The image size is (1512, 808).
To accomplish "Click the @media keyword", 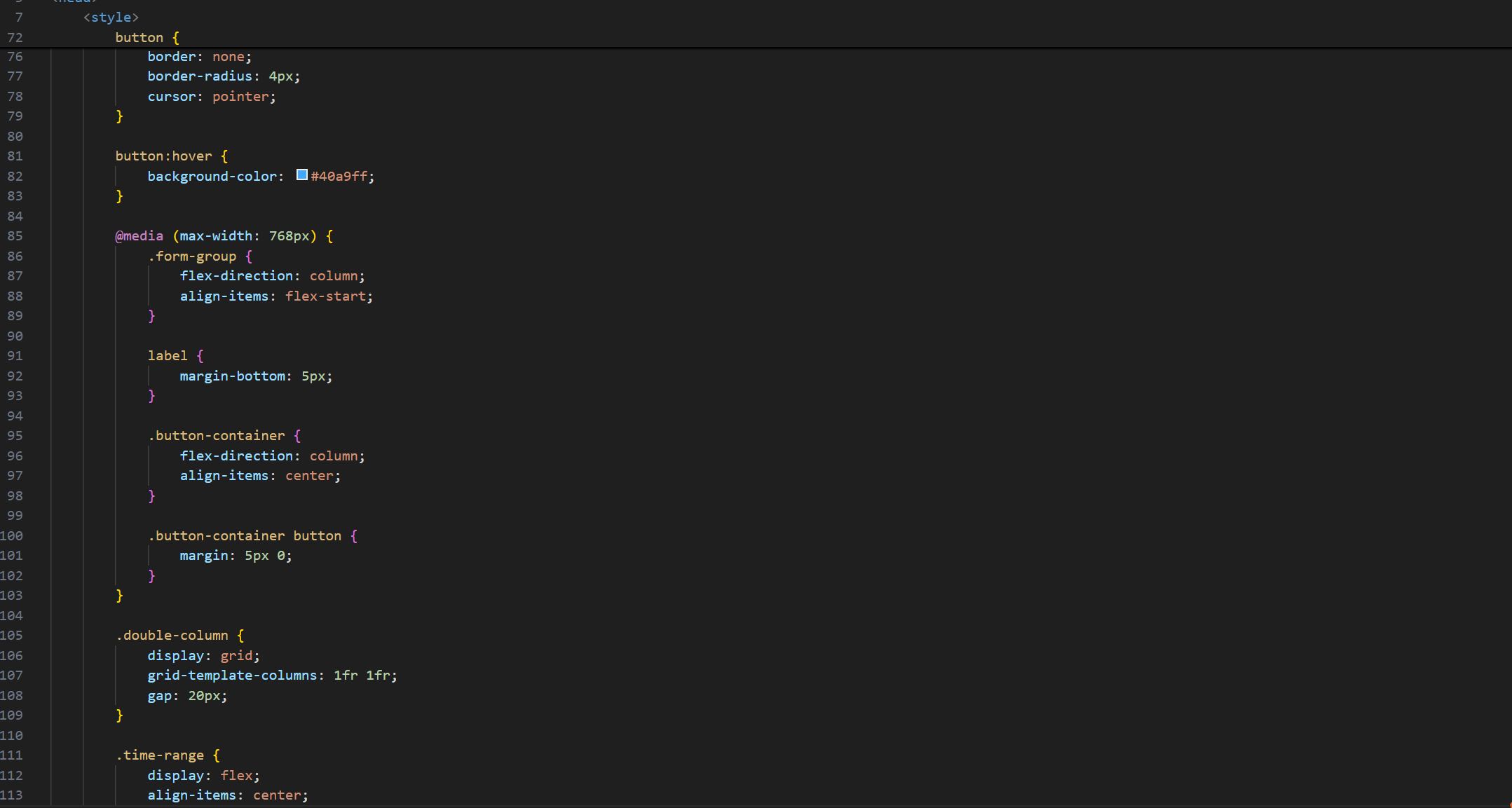I will [x=139, y=236].
